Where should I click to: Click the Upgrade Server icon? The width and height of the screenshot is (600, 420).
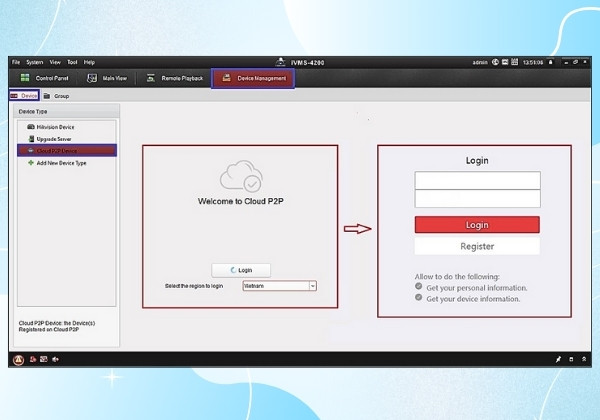[x=31, y=139]
